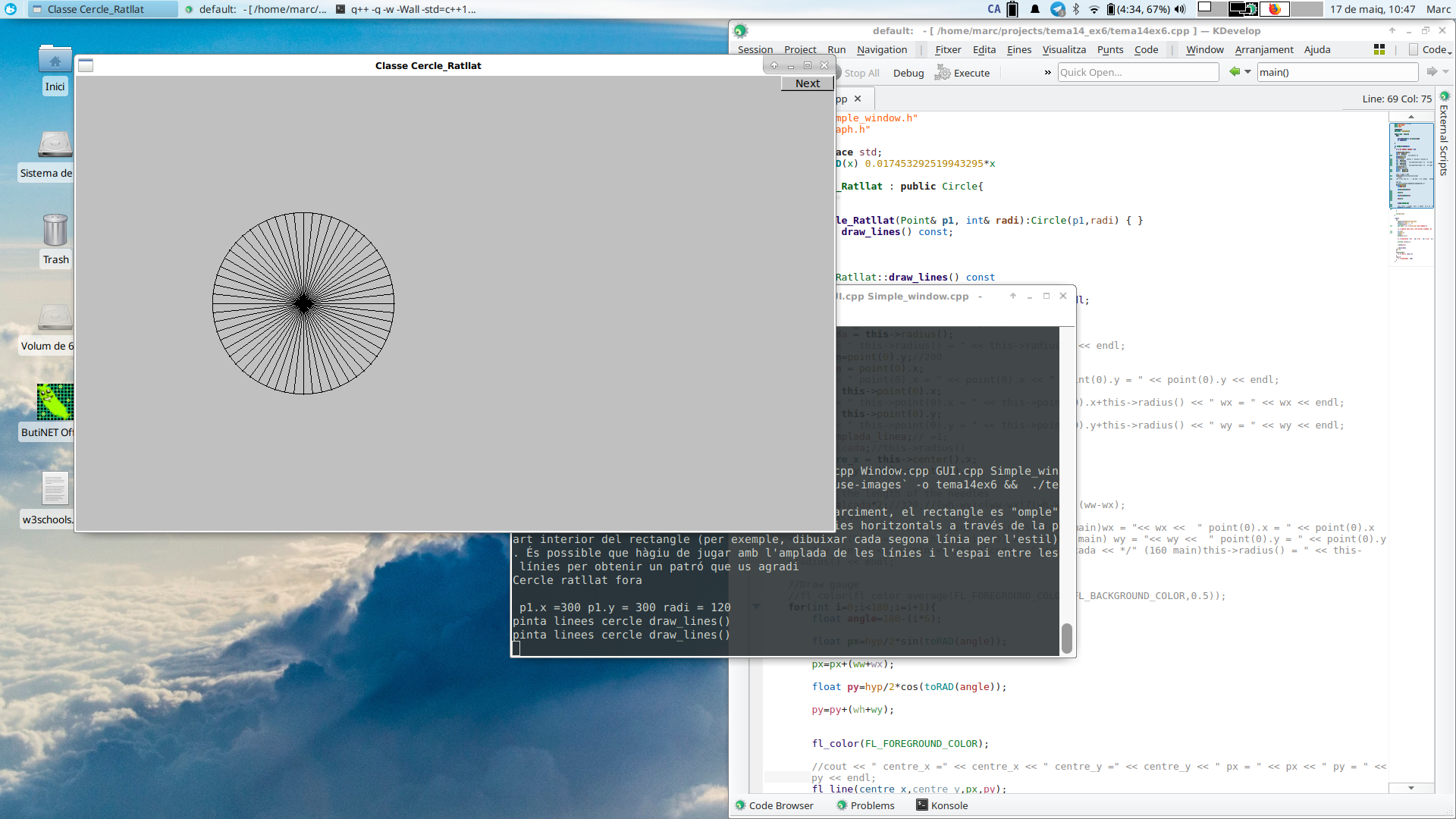
Task: Open the four-square area layout icon in KDevelop
Action: (1379, 49)
